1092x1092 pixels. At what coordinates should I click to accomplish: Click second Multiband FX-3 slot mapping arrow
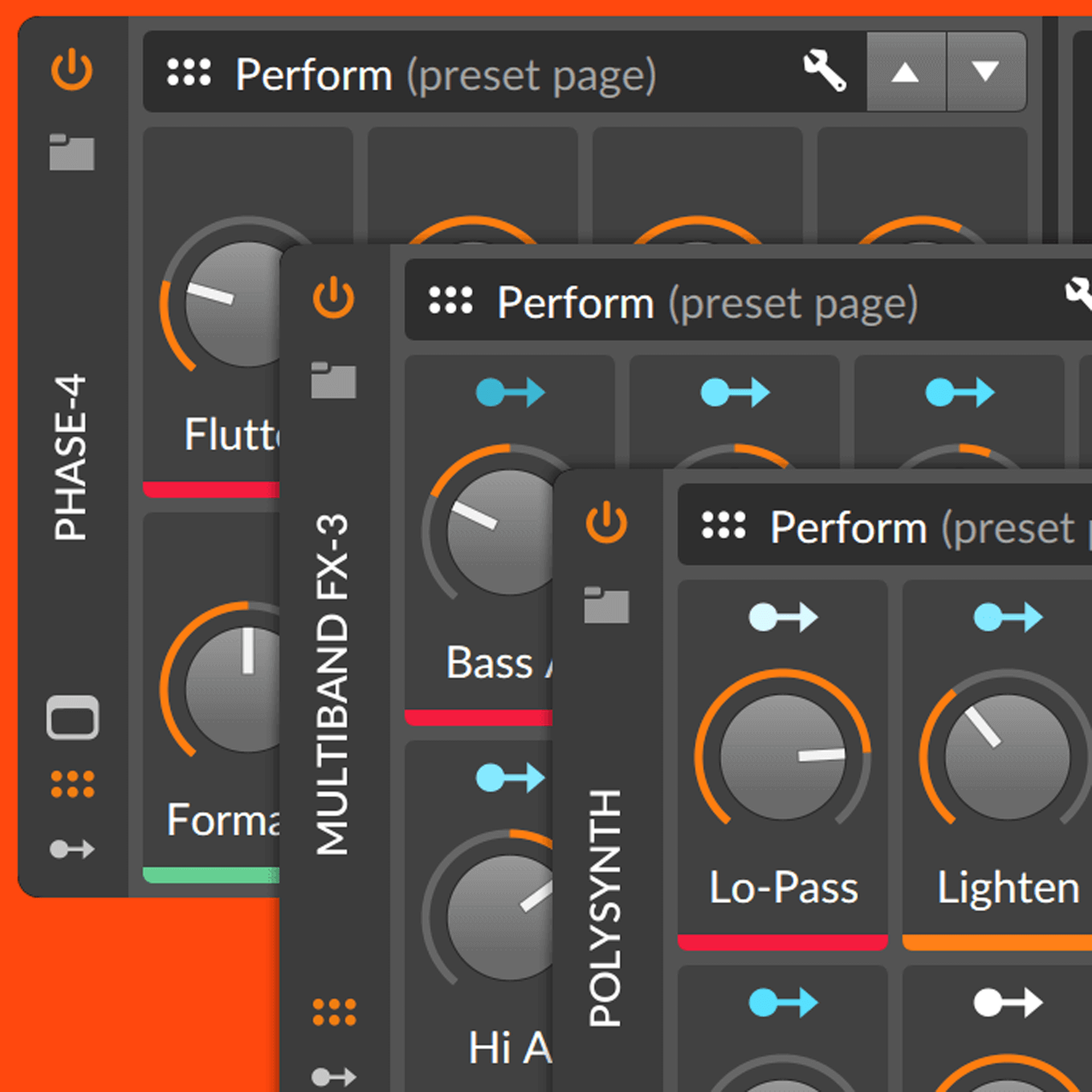[x=735, y=393]
